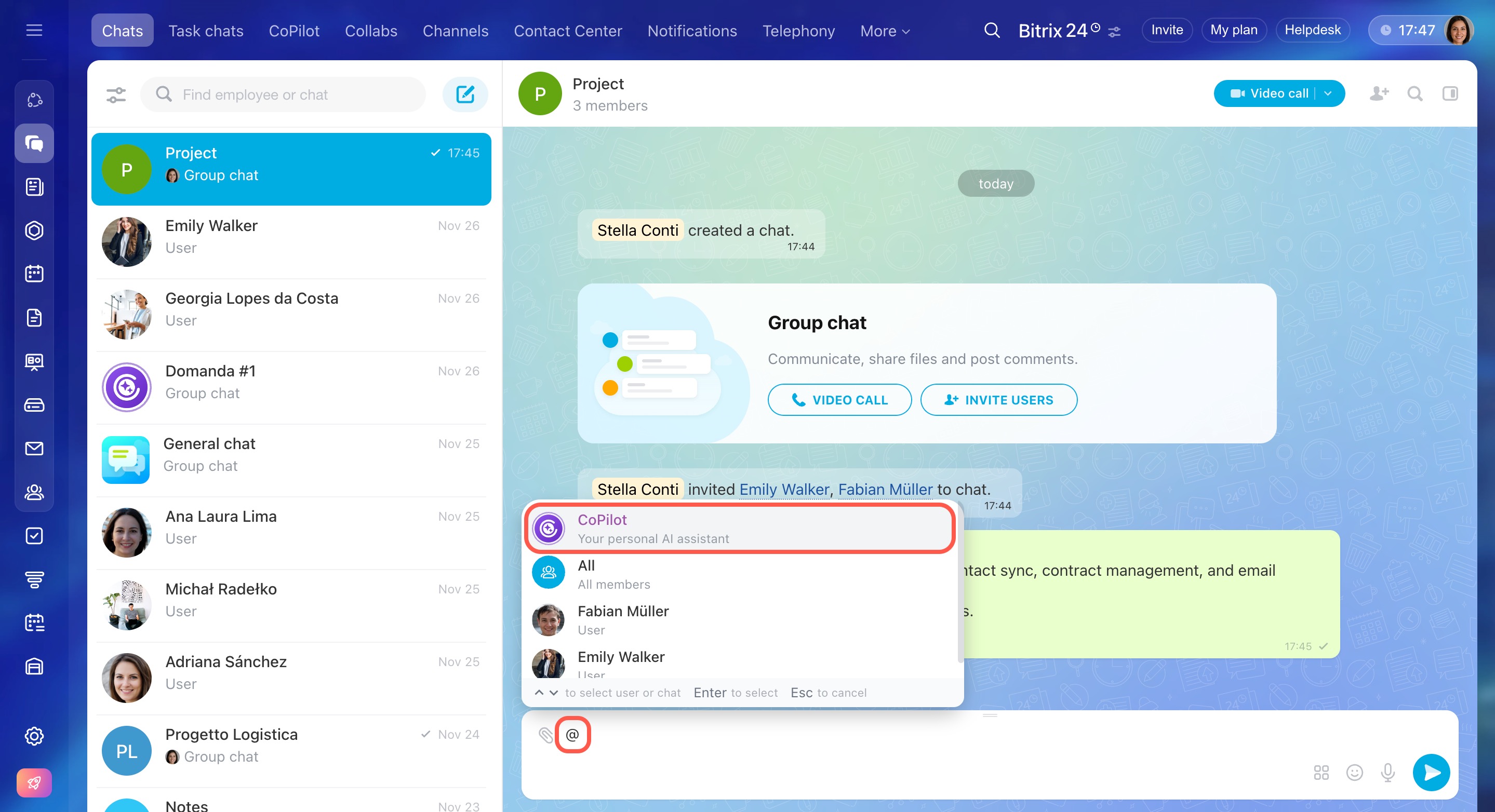Click the new chat compose icon
The height and width of the screenshot is (812, 1495).
click(465, 94)
